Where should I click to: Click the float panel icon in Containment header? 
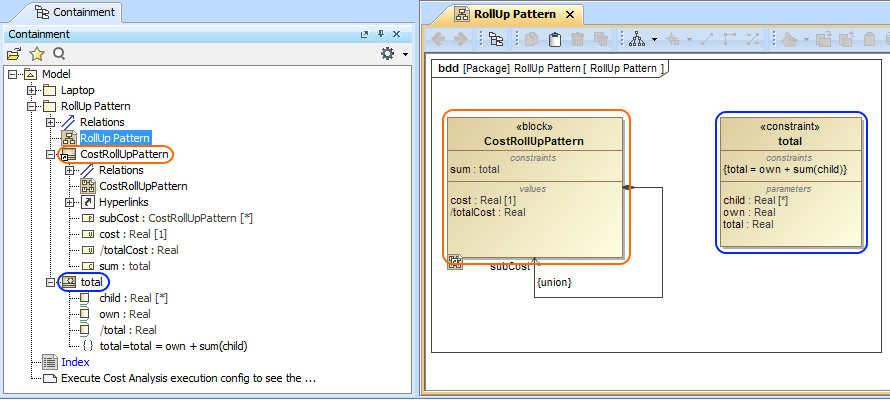coord(365,34)
